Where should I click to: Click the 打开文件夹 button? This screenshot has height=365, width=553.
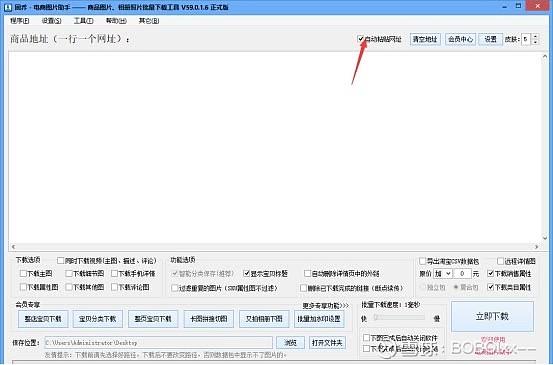click(x=327, y=342)
